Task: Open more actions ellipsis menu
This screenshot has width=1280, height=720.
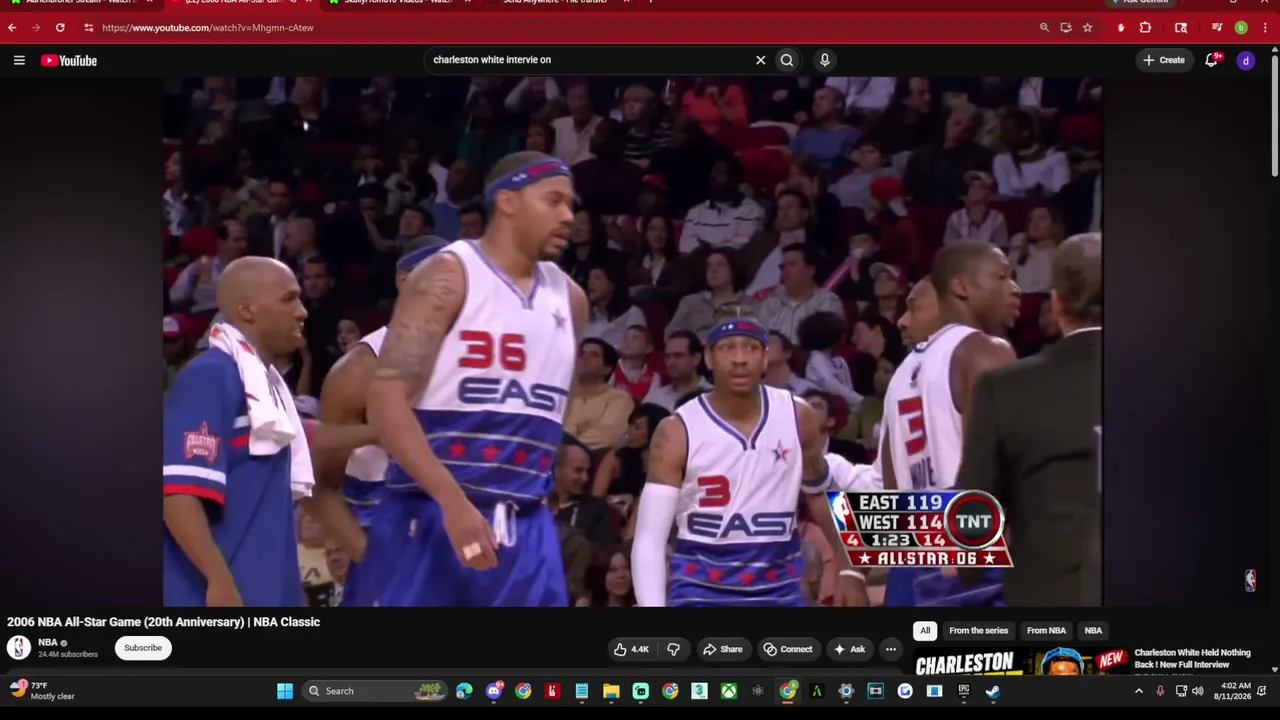Action: [890, 649]
